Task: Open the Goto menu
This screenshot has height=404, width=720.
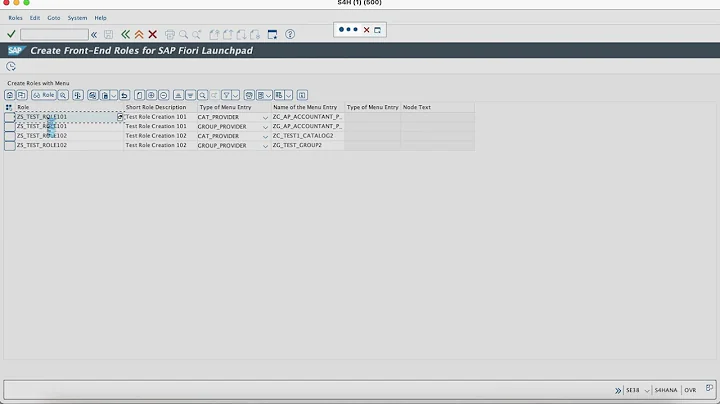Action: [x=54, y=18]
